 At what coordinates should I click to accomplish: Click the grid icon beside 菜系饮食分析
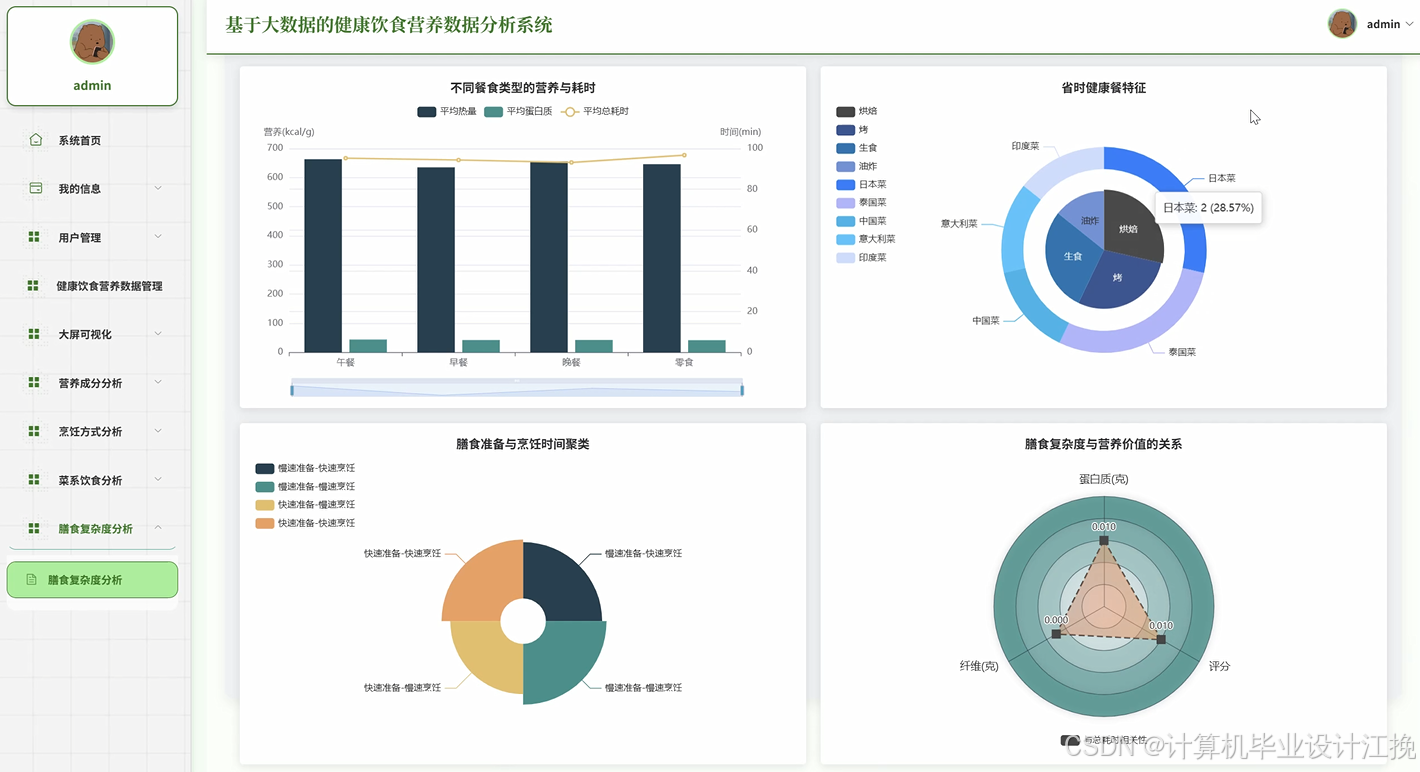tap(34, 480)
